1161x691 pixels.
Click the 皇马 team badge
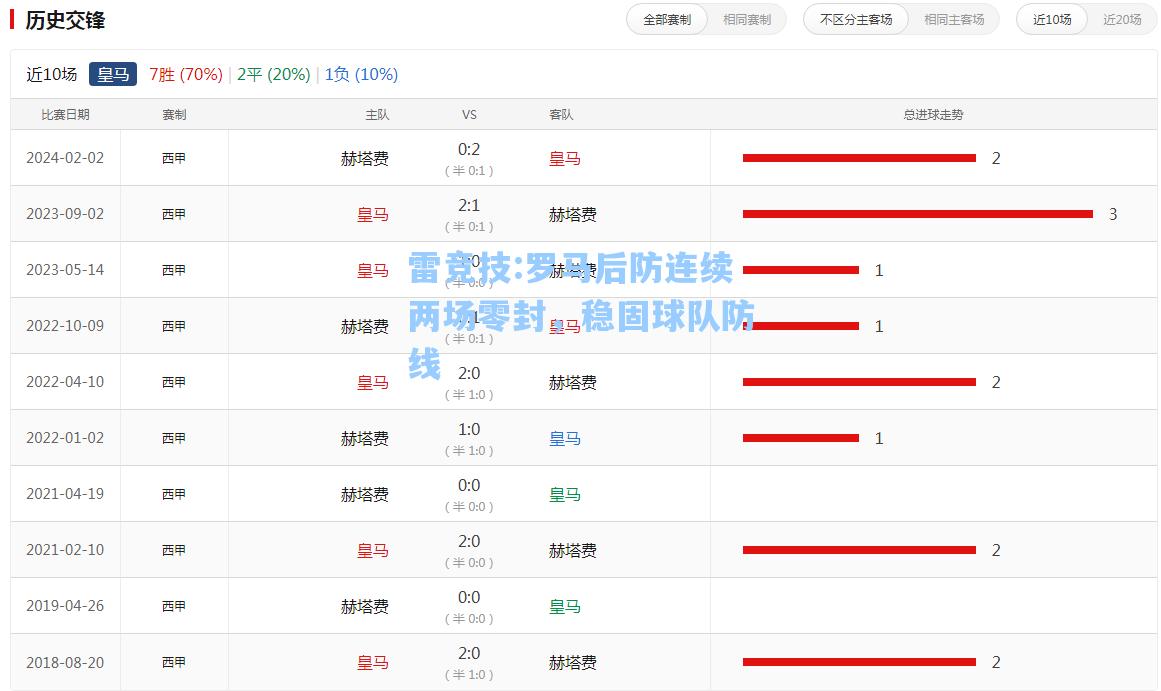(113, 74)
